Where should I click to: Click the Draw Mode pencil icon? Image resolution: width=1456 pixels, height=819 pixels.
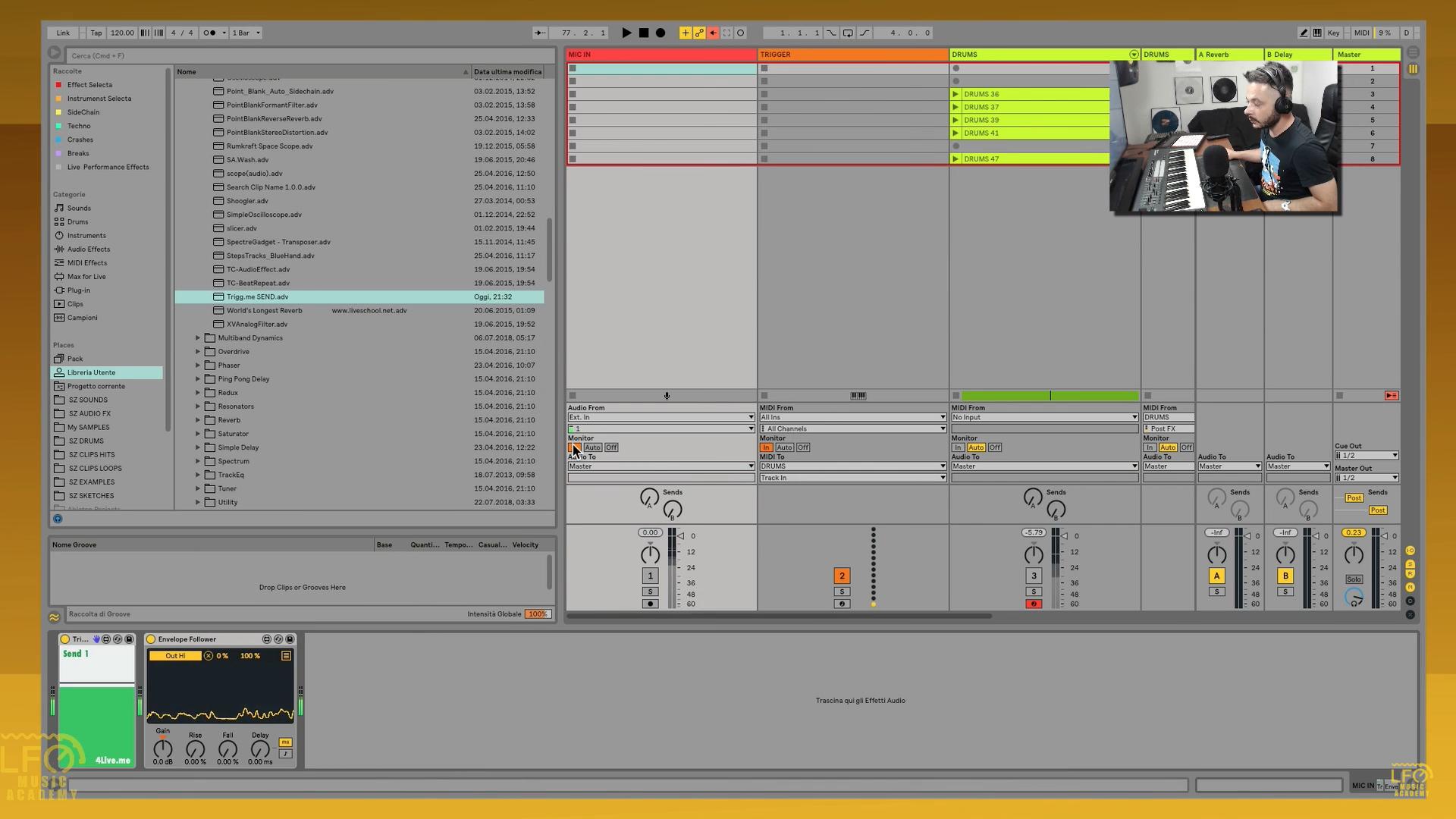pos(1304,33)
